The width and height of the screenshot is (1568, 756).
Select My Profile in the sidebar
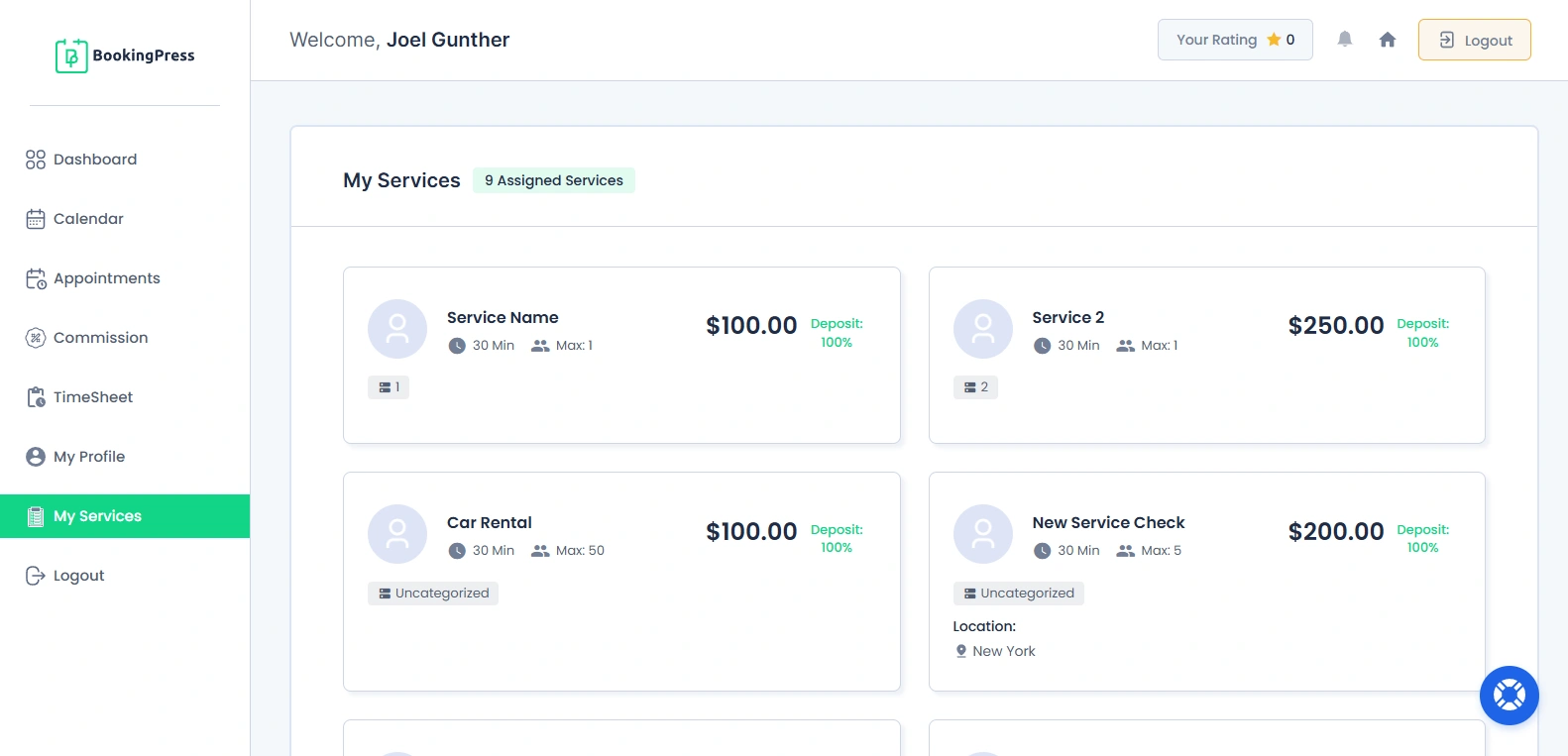tap(125, 457)
